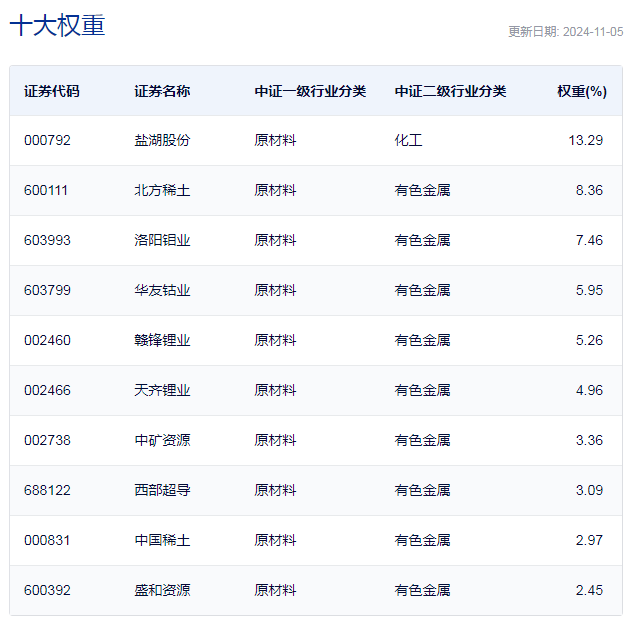The height and width of the screenshot is (624, 630).
Task: Click 有色金属 in the 西部超导 row
Action: pyautogui.click(x=422, y=490)
